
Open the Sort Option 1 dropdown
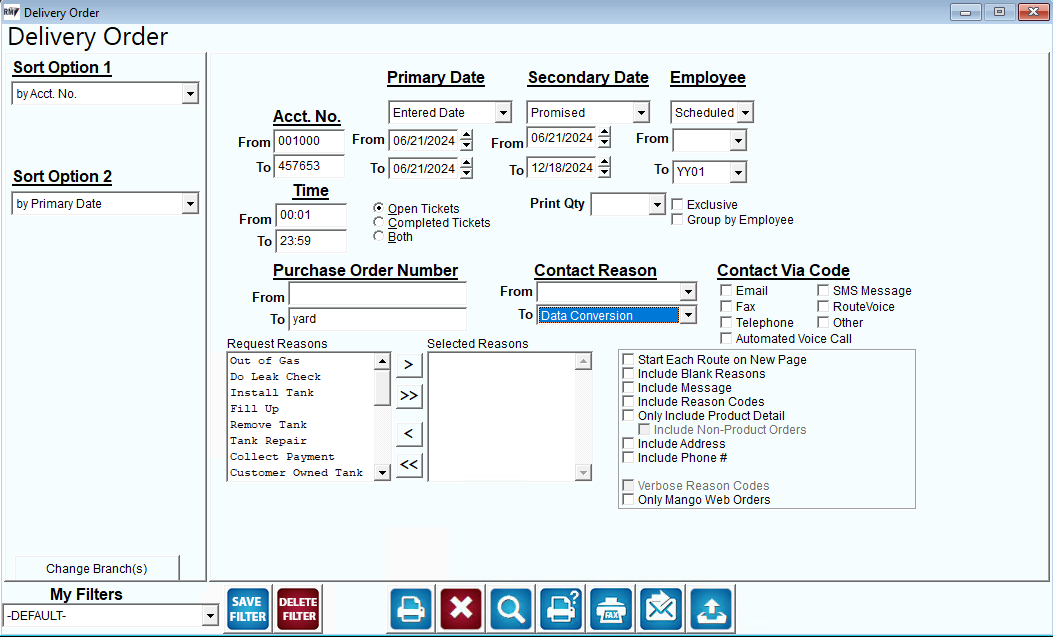[x=190, y=94]
